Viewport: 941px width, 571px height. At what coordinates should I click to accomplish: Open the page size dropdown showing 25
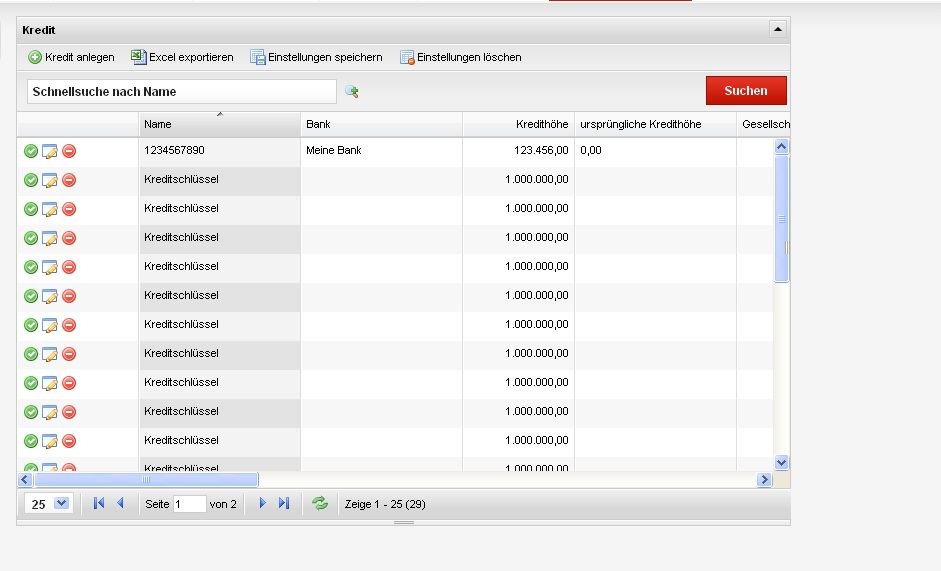[61, 504]
